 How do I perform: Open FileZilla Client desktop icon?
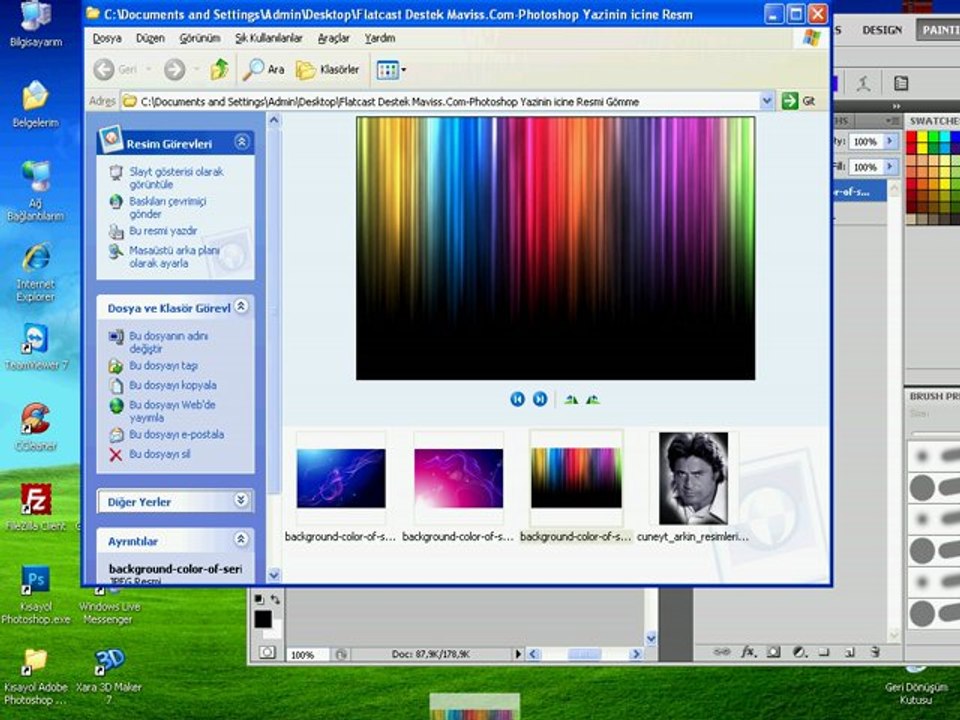(36, 506)
